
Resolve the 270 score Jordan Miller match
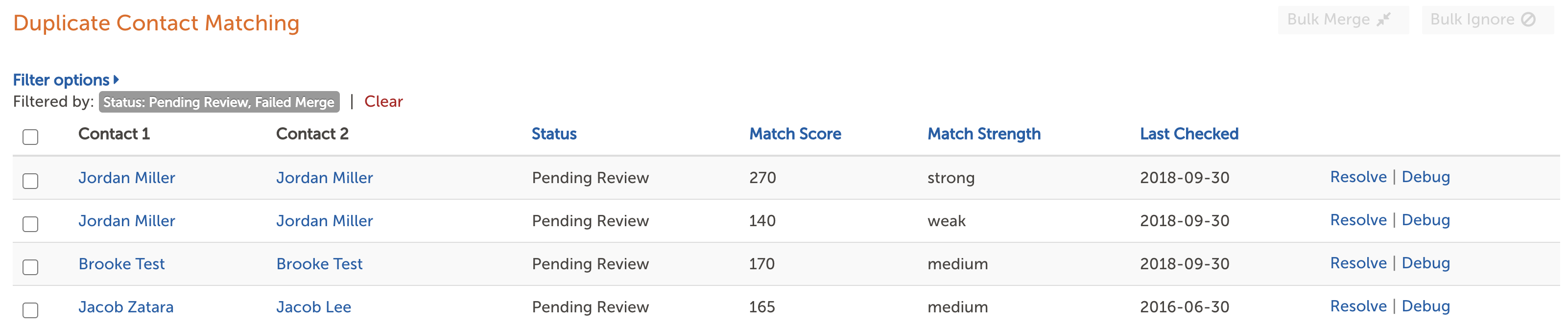1358,177
